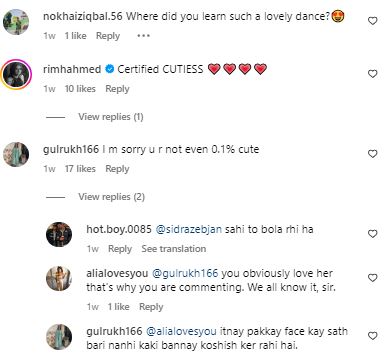This screenshot has height=362, width=385.
Task: Like hot.boy.0085's reply with heart icon
Action: pos(372,234)
